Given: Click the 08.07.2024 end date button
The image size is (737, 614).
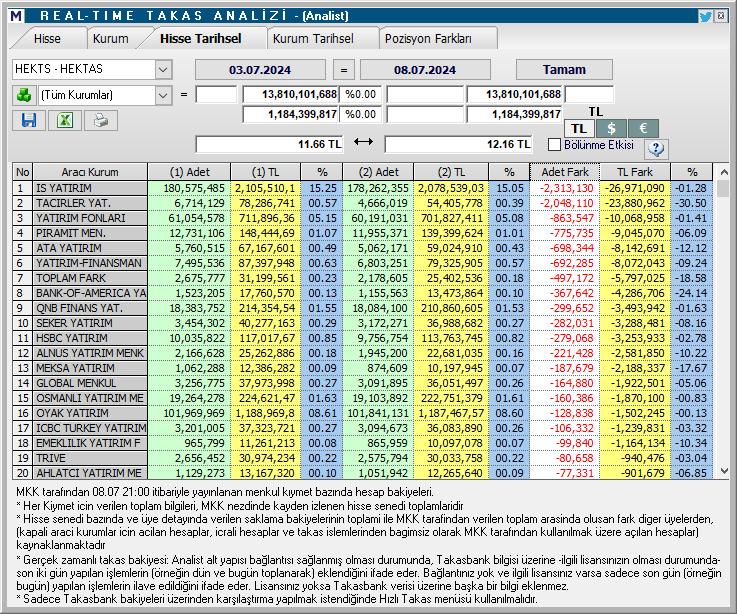Looking at the screenshot, I should tap(425, 70).
